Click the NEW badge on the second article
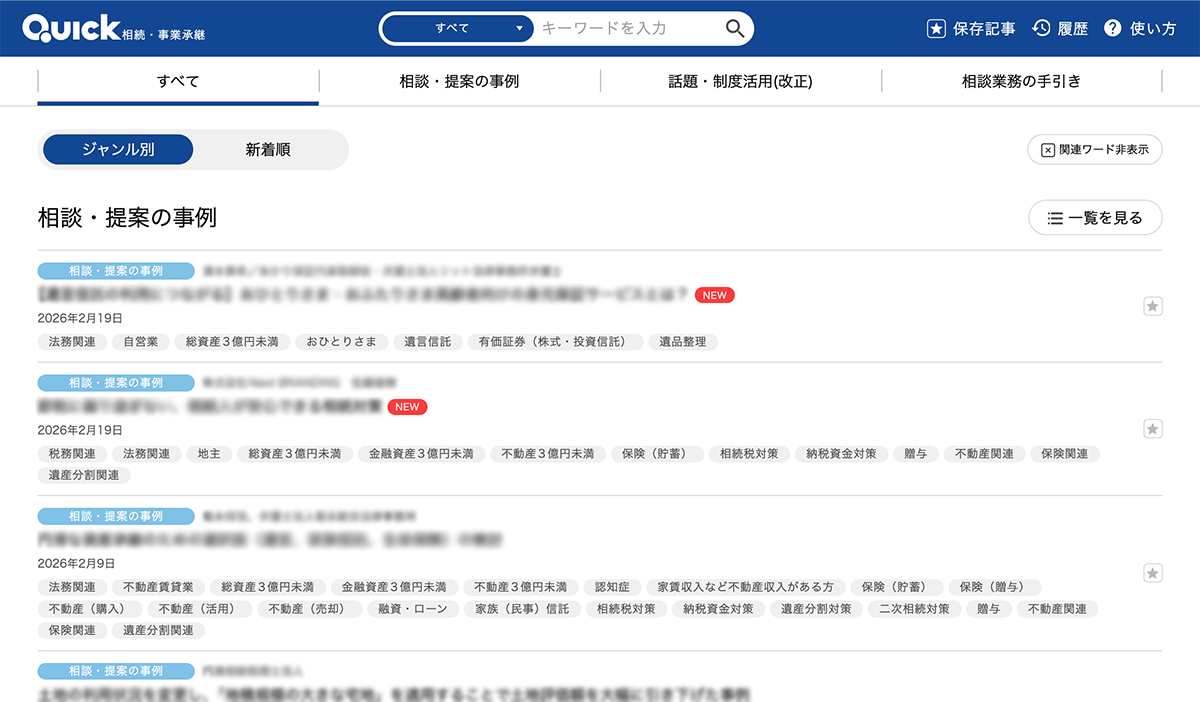This screenshot has width=1200, height=702. [x=406, y=407]
